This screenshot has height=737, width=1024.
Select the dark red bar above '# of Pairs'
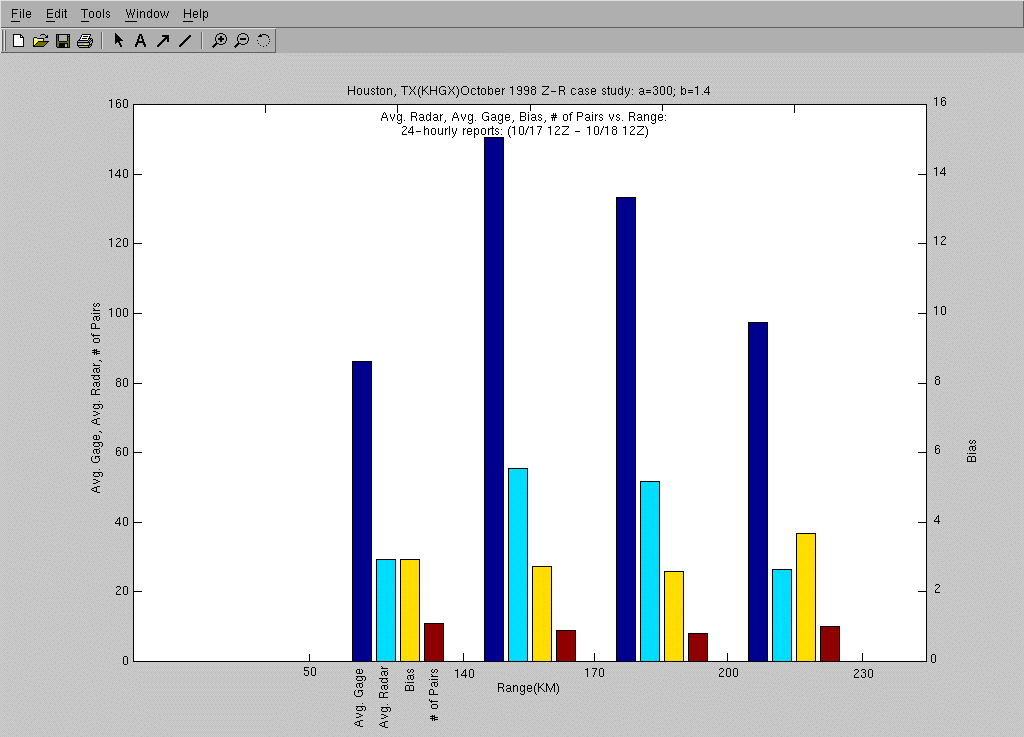[434, 642]
